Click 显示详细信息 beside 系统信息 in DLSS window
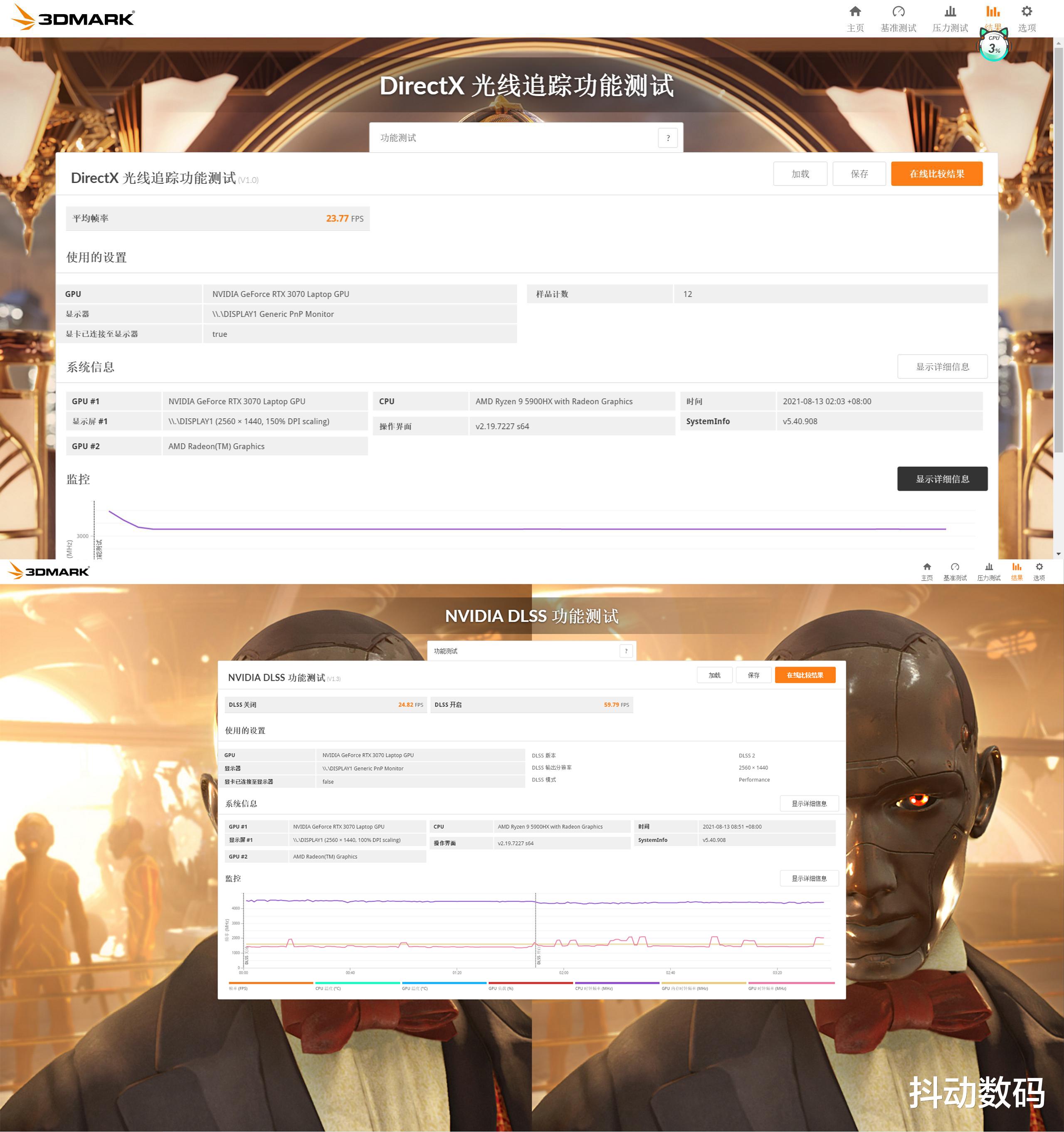Image resolution: width=1064 pixels, height=1132 pixels. coord(809,803)
